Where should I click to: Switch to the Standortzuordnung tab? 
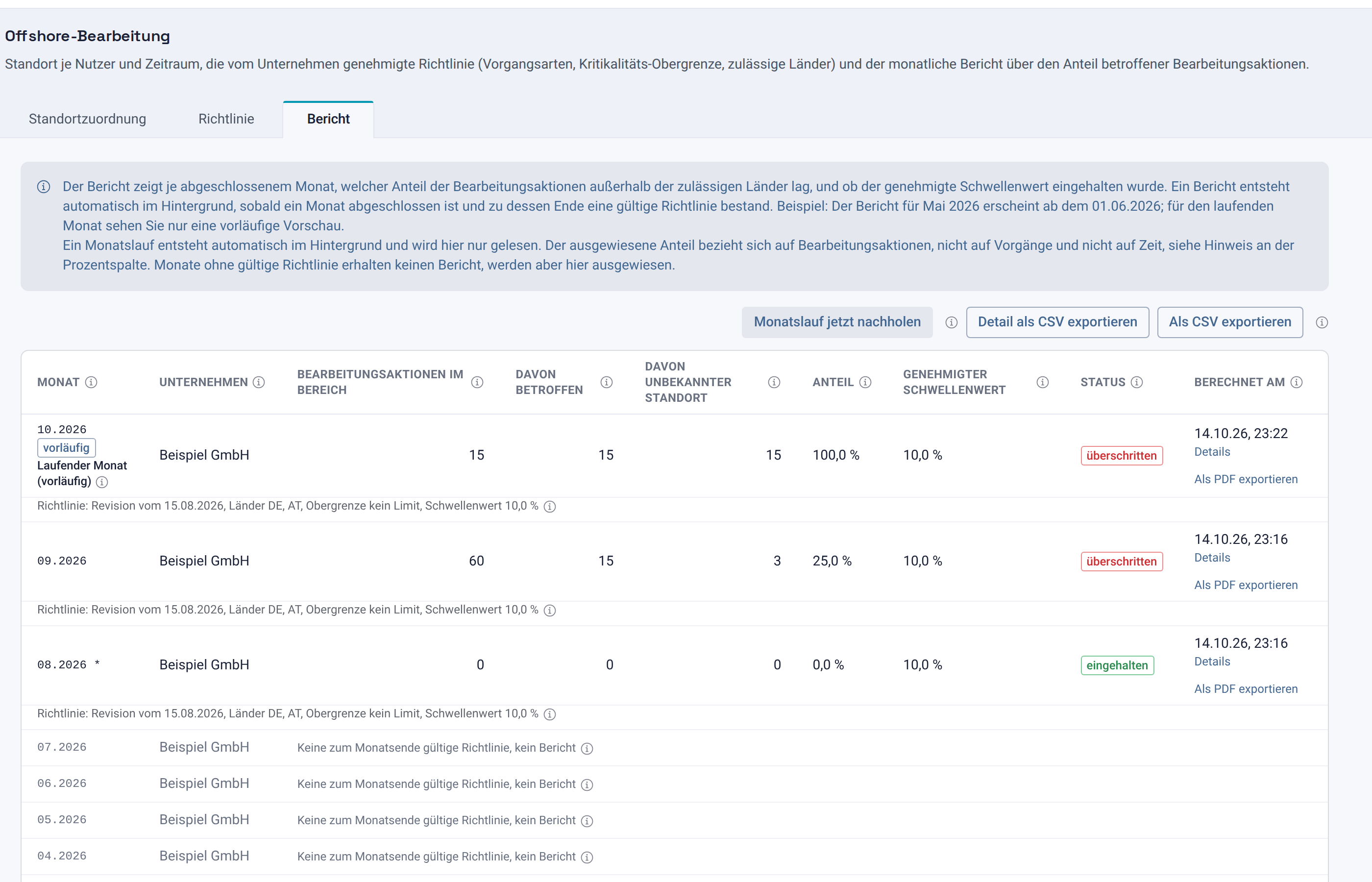pyautogui.click(x=88, y=119)
